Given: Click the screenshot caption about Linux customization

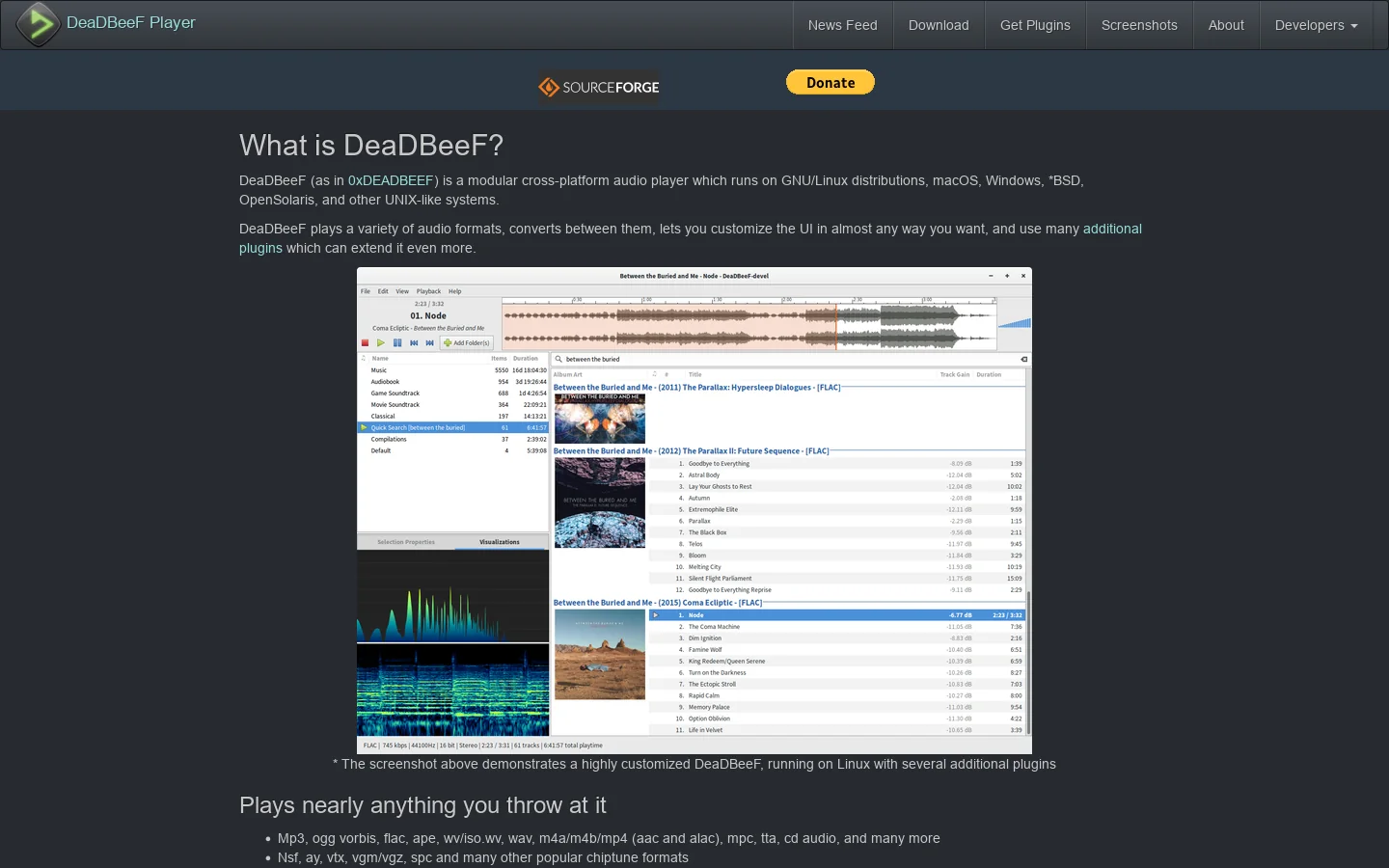Looking at the screenshot, I should (x=694, y=764).
